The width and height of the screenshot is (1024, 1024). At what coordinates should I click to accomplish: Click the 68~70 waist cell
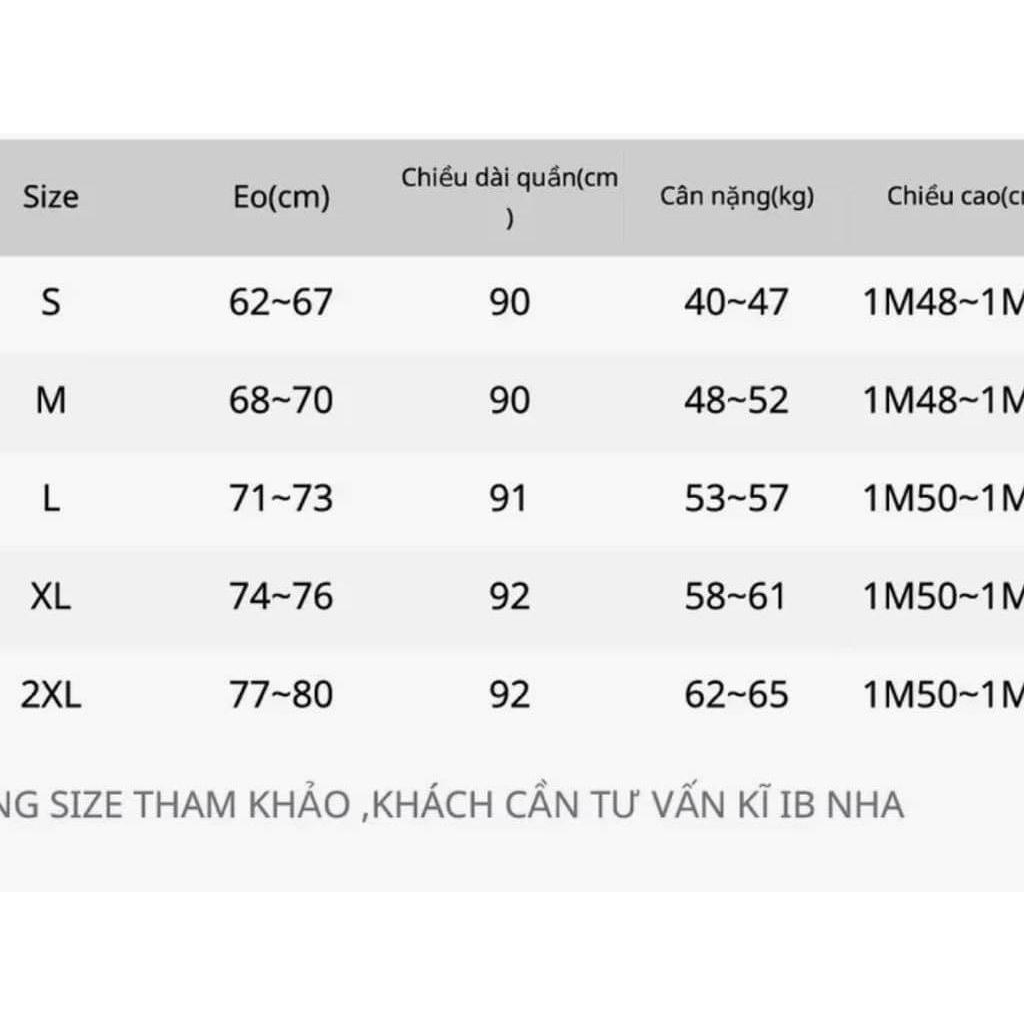(x=281, y=401)
